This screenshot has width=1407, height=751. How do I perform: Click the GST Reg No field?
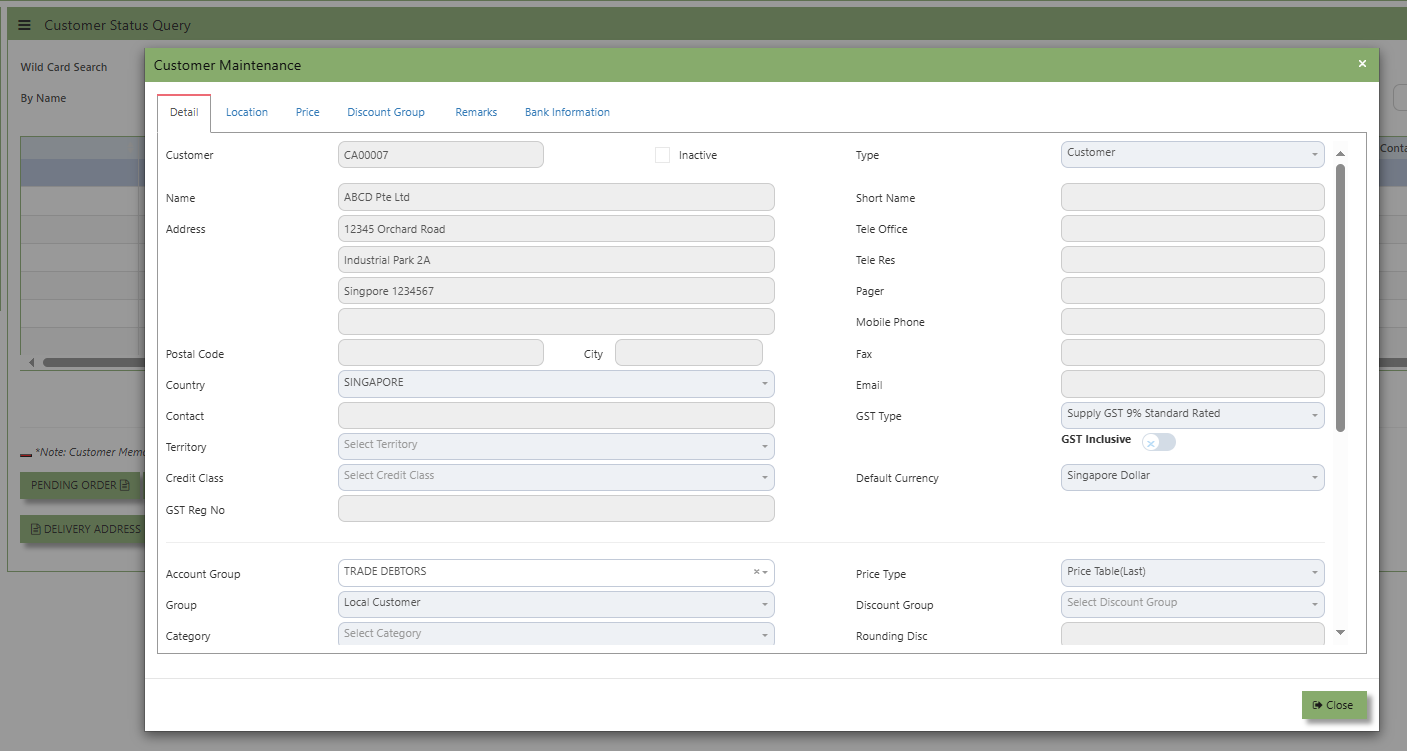click(556, 508)
